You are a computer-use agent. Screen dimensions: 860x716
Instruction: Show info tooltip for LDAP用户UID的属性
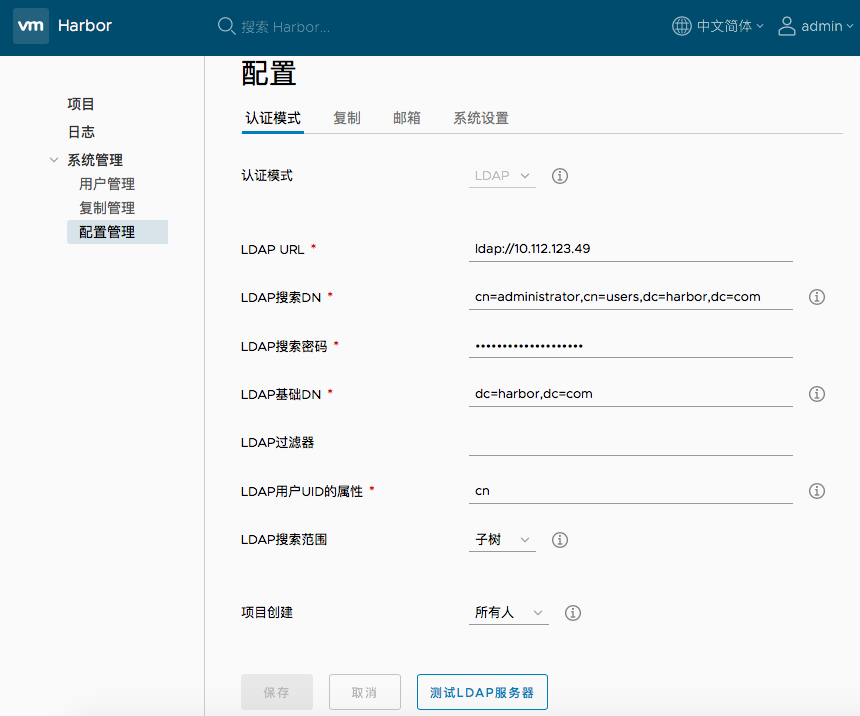(816, 491)
